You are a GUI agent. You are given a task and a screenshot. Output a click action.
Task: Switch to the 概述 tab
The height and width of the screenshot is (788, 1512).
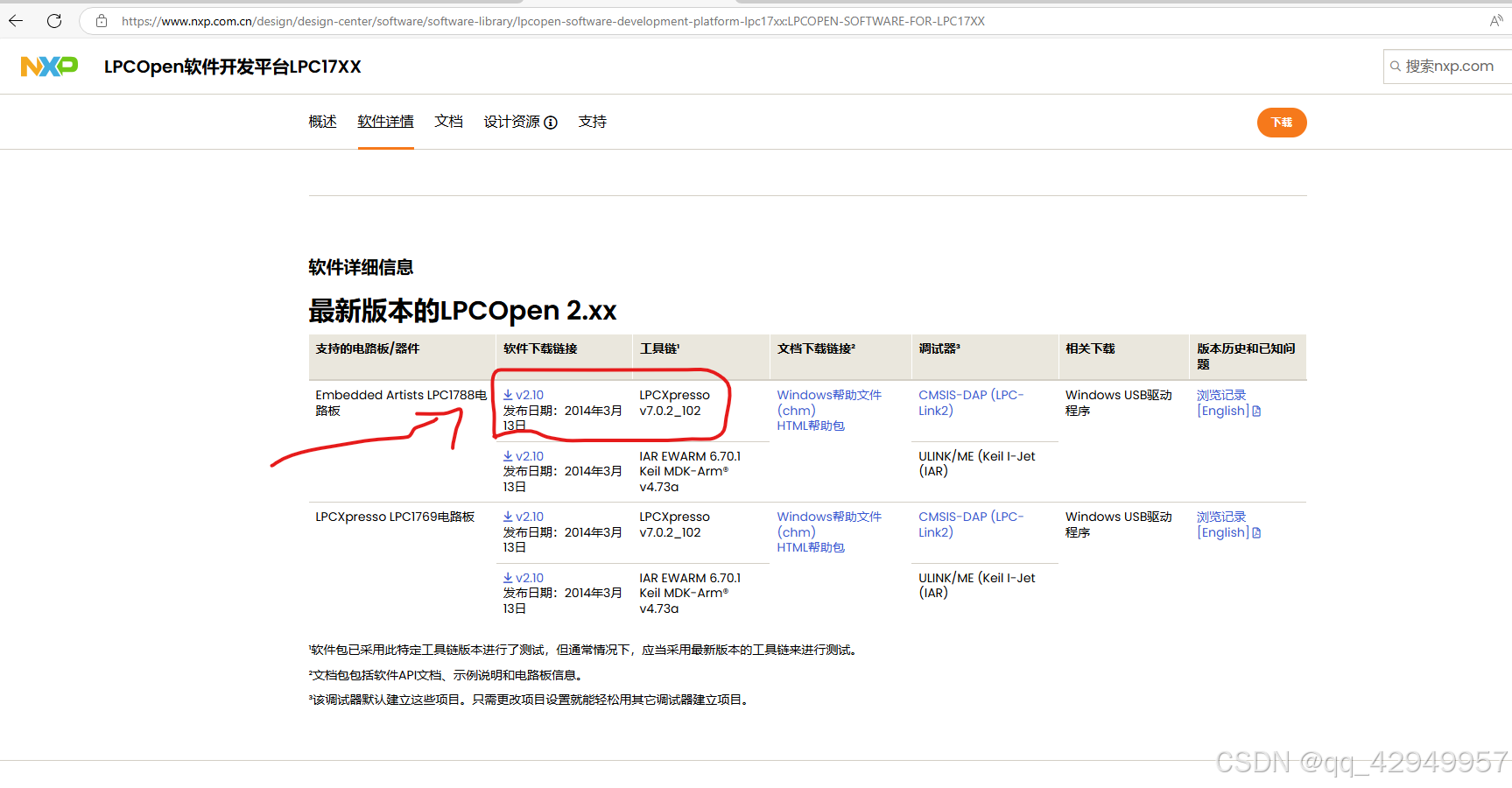coord(322,122)
